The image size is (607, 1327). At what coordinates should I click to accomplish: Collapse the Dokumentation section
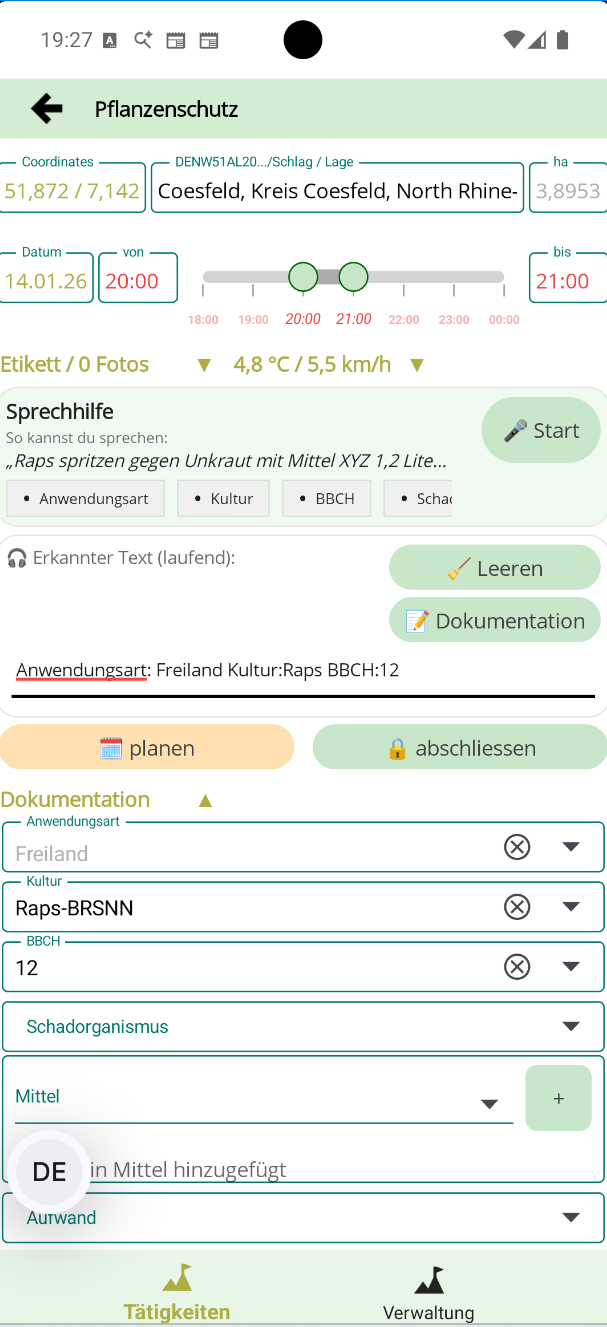[205, 800]
